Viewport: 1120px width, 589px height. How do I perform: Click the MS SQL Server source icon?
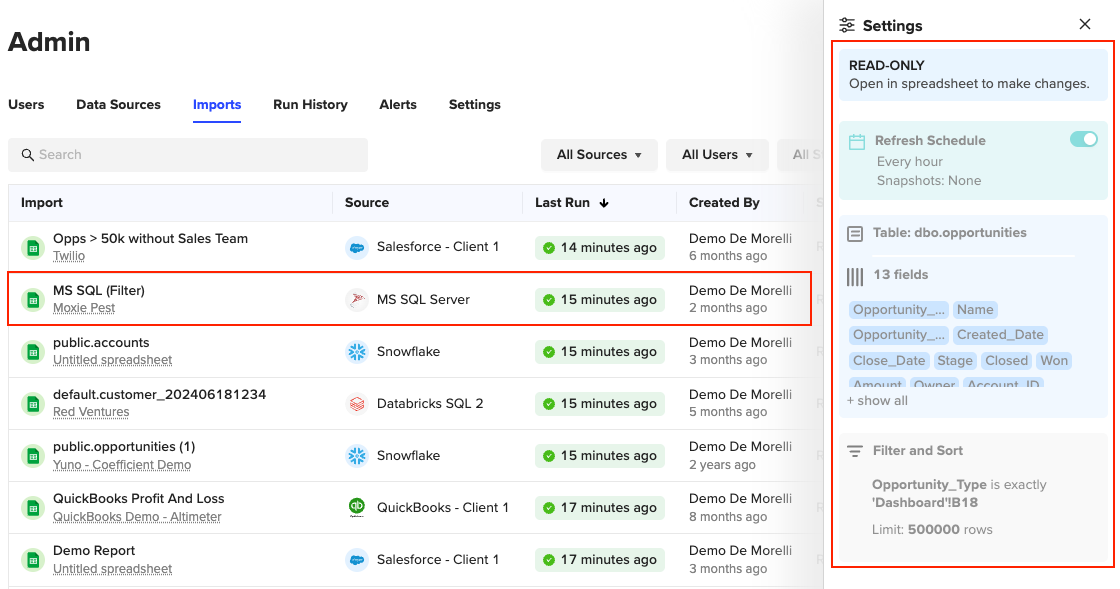[x=357, y=299]
